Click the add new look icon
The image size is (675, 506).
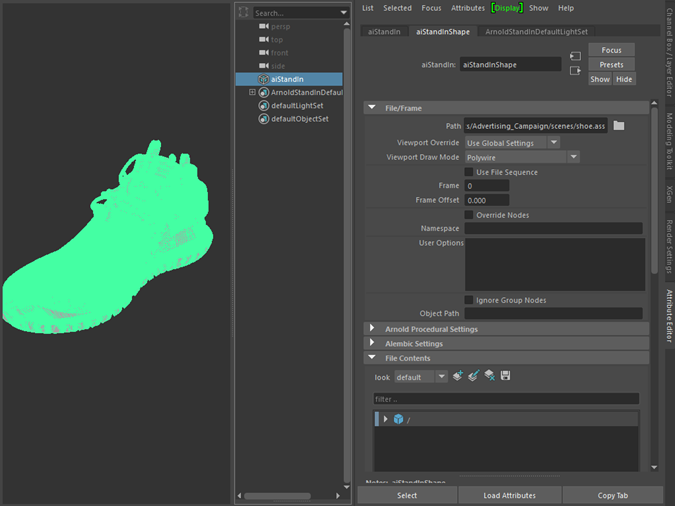click(458, 376)
